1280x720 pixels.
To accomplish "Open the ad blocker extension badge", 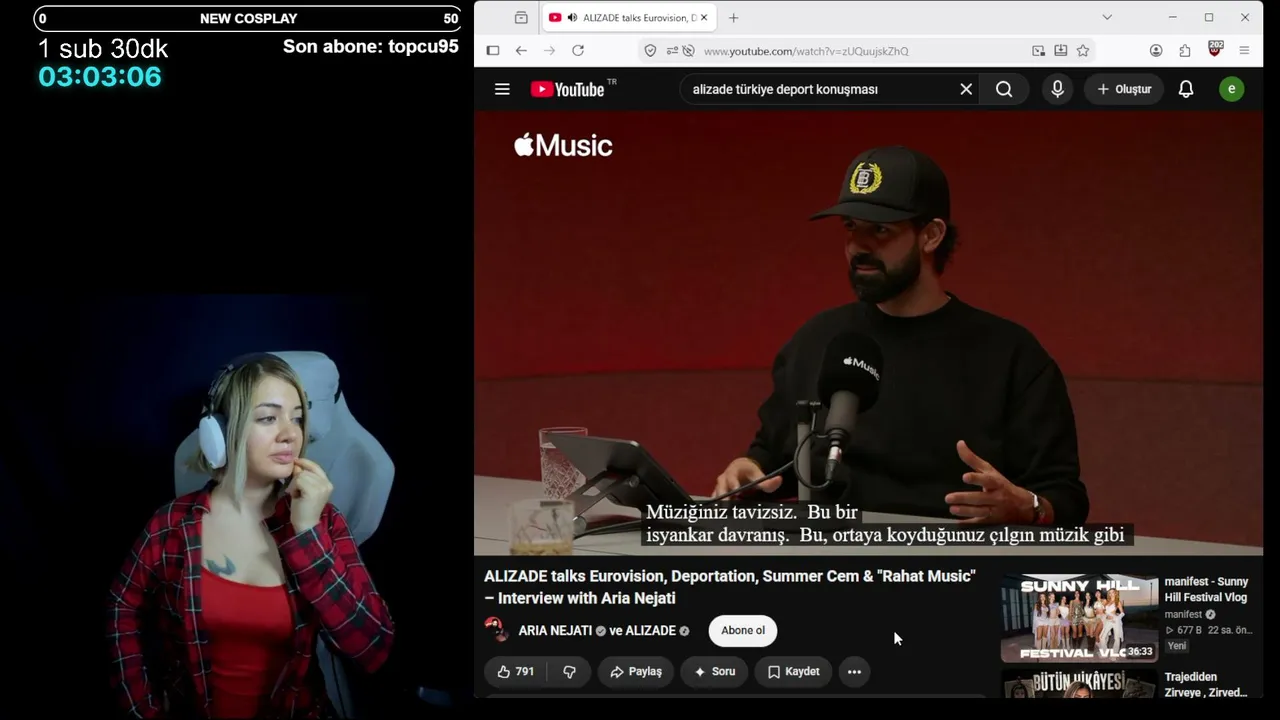I will (1216, 49).
